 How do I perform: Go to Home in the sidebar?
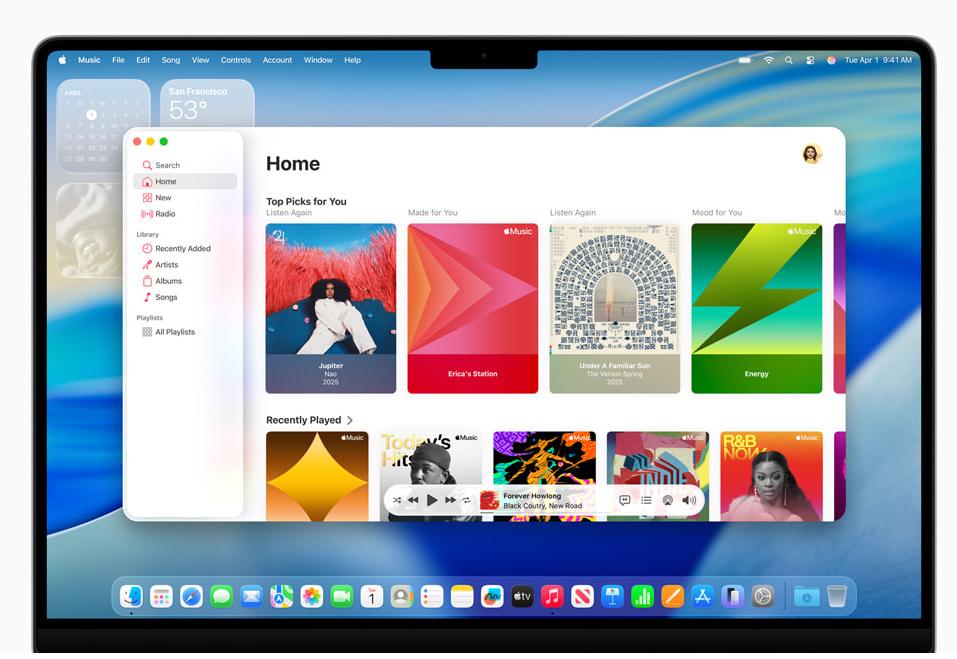(x=185, y=181)
